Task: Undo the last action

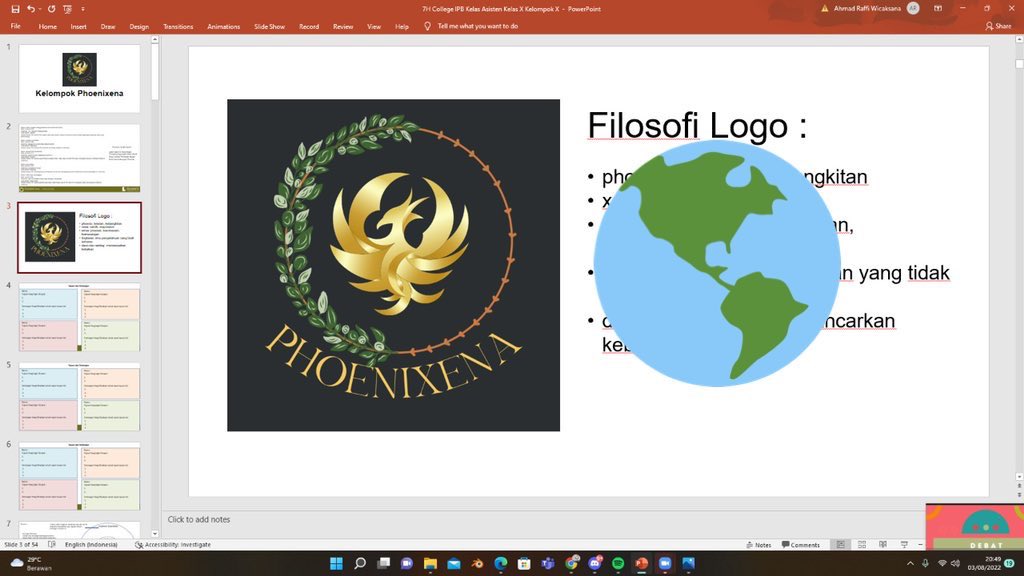Action: point(30,9)
